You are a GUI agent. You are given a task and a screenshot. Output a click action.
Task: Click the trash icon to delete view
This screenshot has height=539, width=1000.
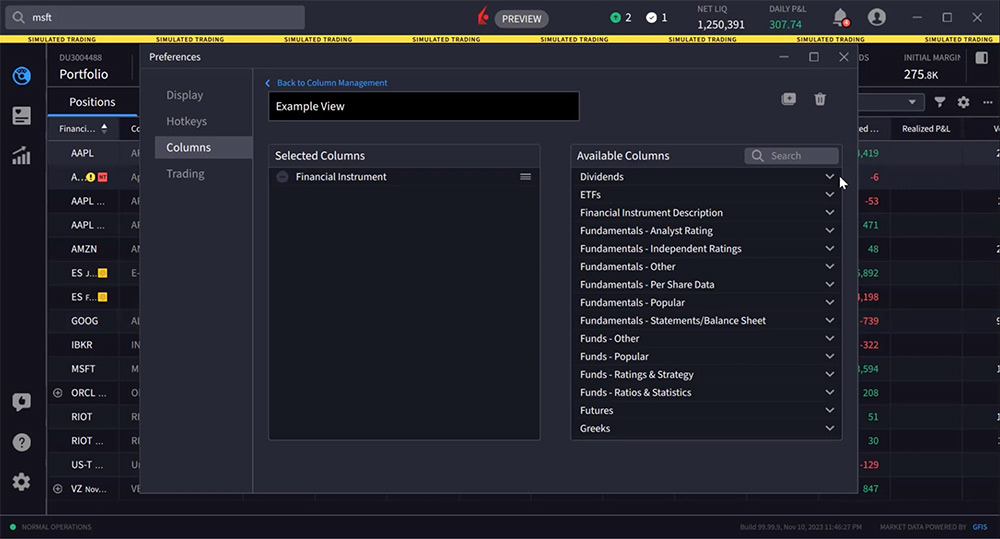(x=820, y=99)
